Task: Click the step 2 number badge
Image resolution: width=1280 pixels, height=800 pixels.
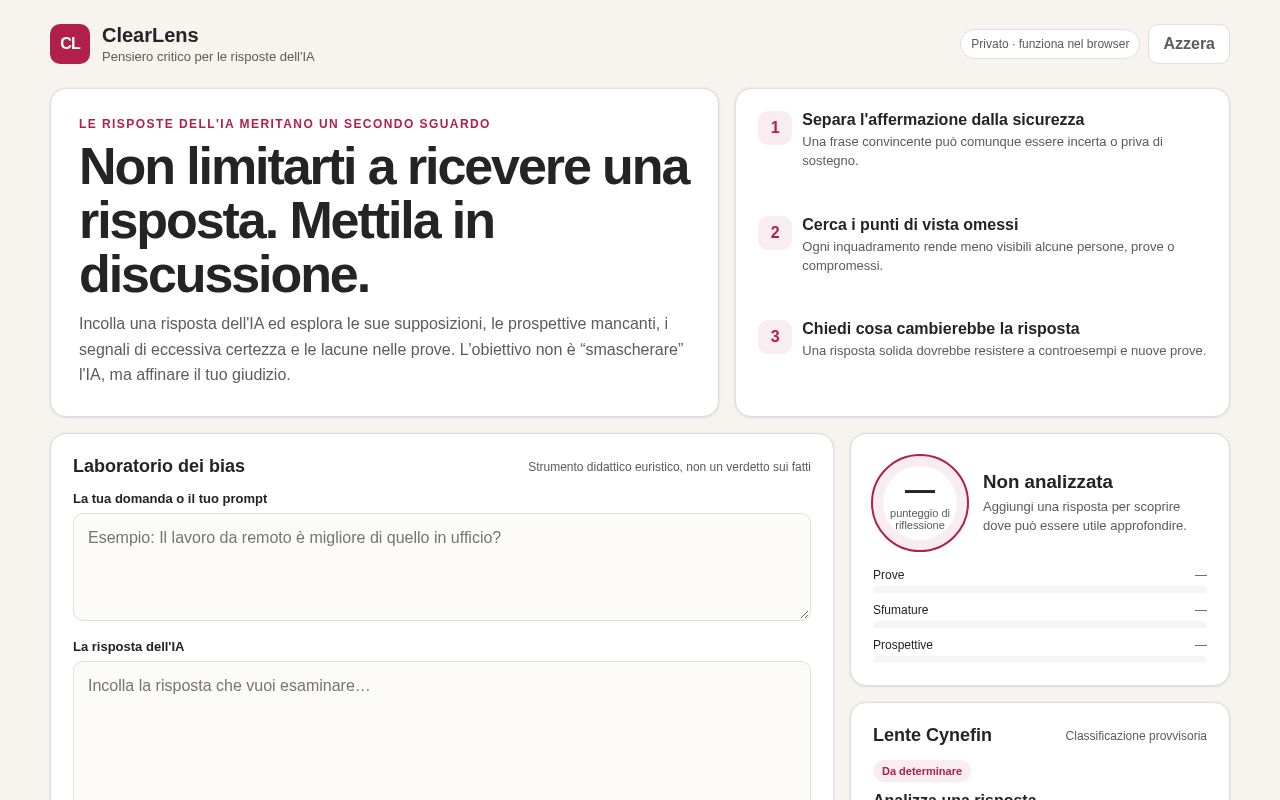Action: click(x=775, y=233)
